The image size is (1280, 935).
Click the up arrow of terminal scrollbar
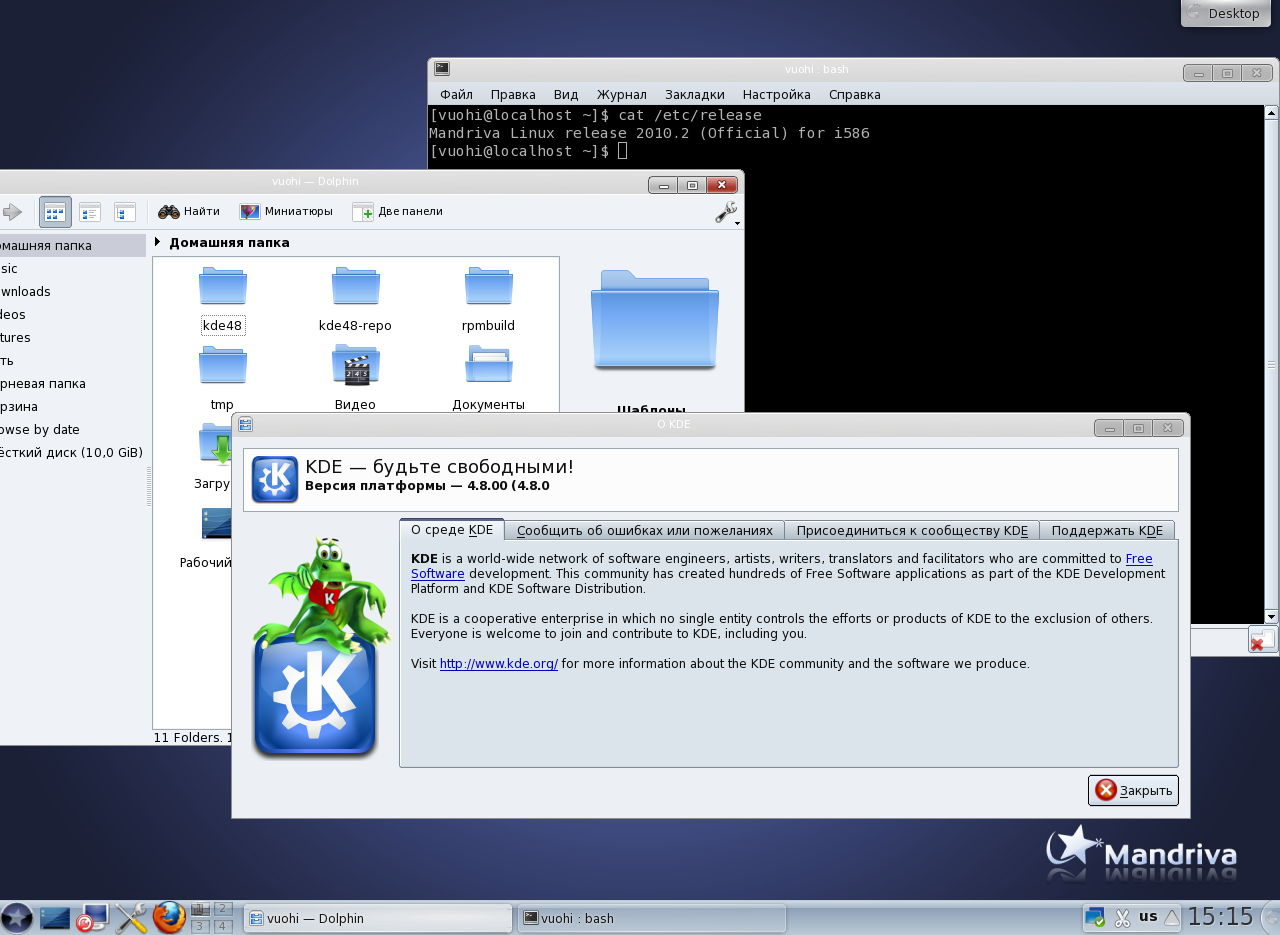click(1271, 112)
